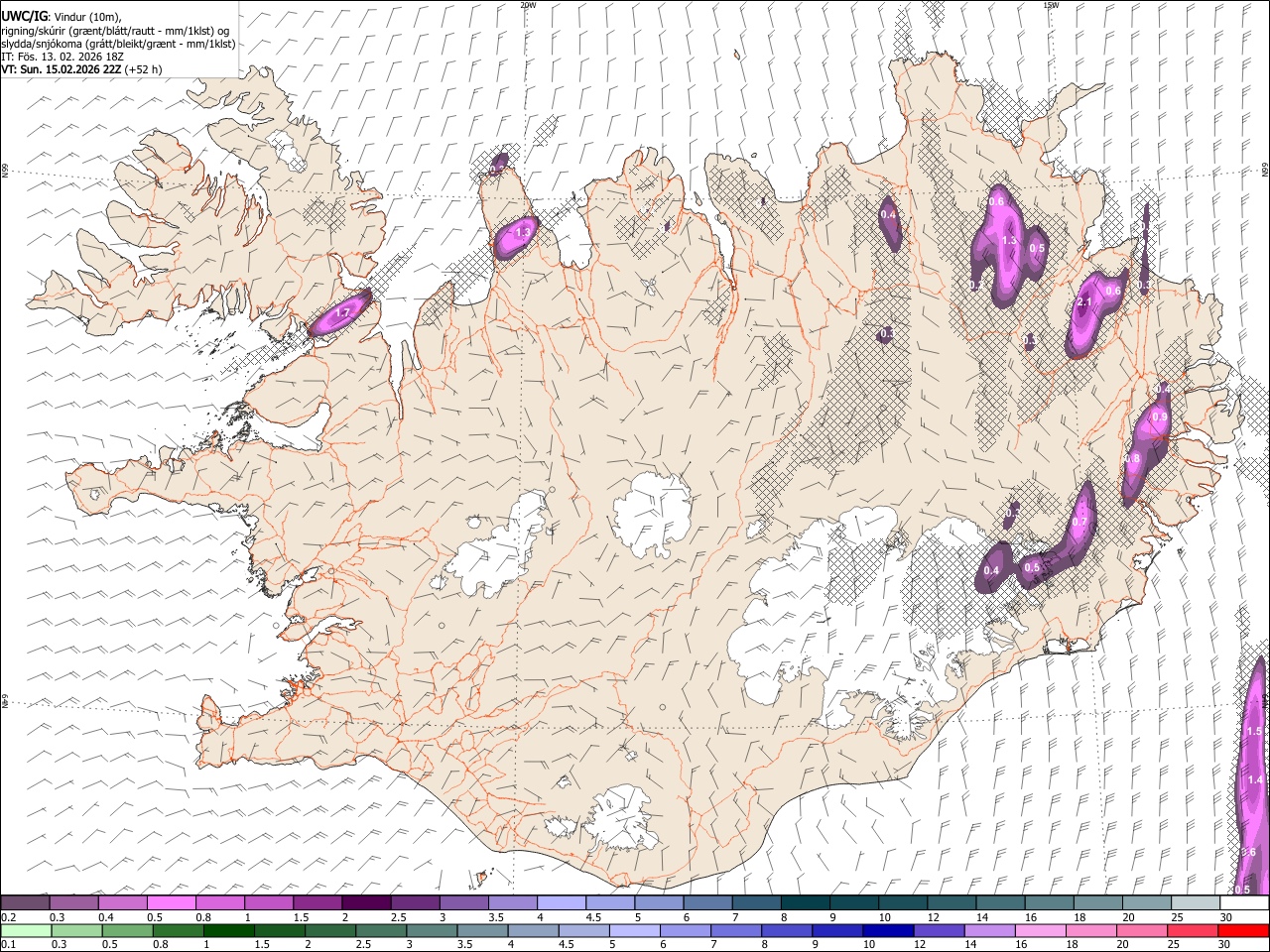The image size is (1270, 952).
Task: Pick the red 30 mm rain legend swatch
Action: pos(1244,931)
